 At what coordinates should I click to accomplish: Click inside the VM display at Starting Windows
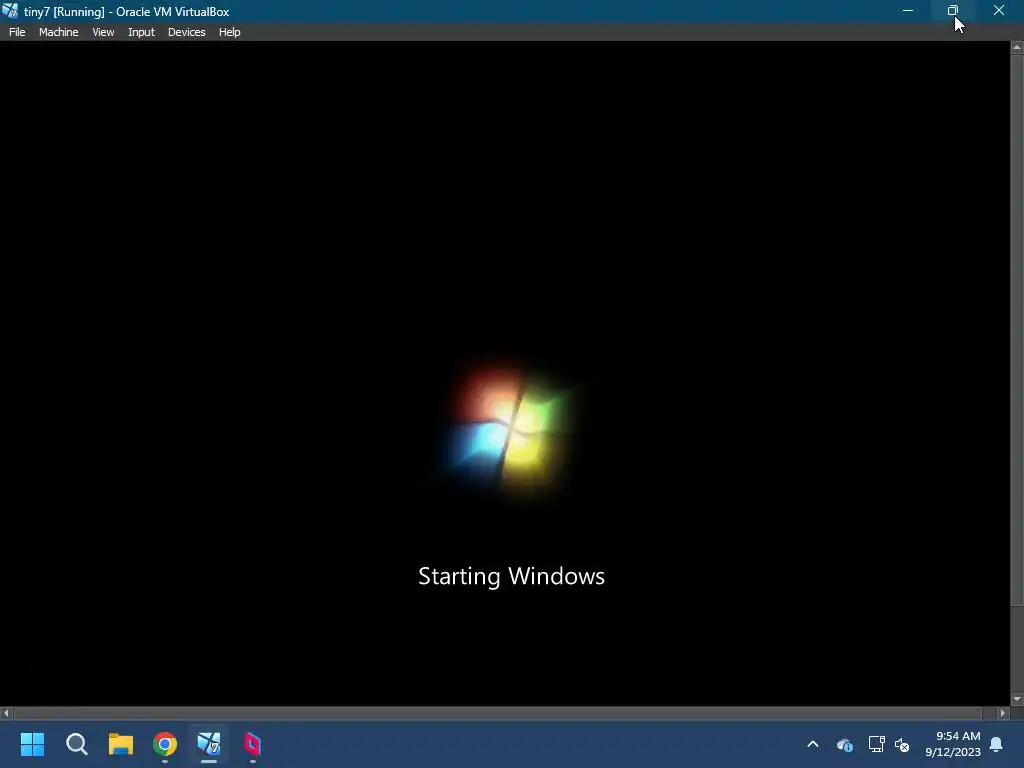pyautogui.click(x=511, y=576)
